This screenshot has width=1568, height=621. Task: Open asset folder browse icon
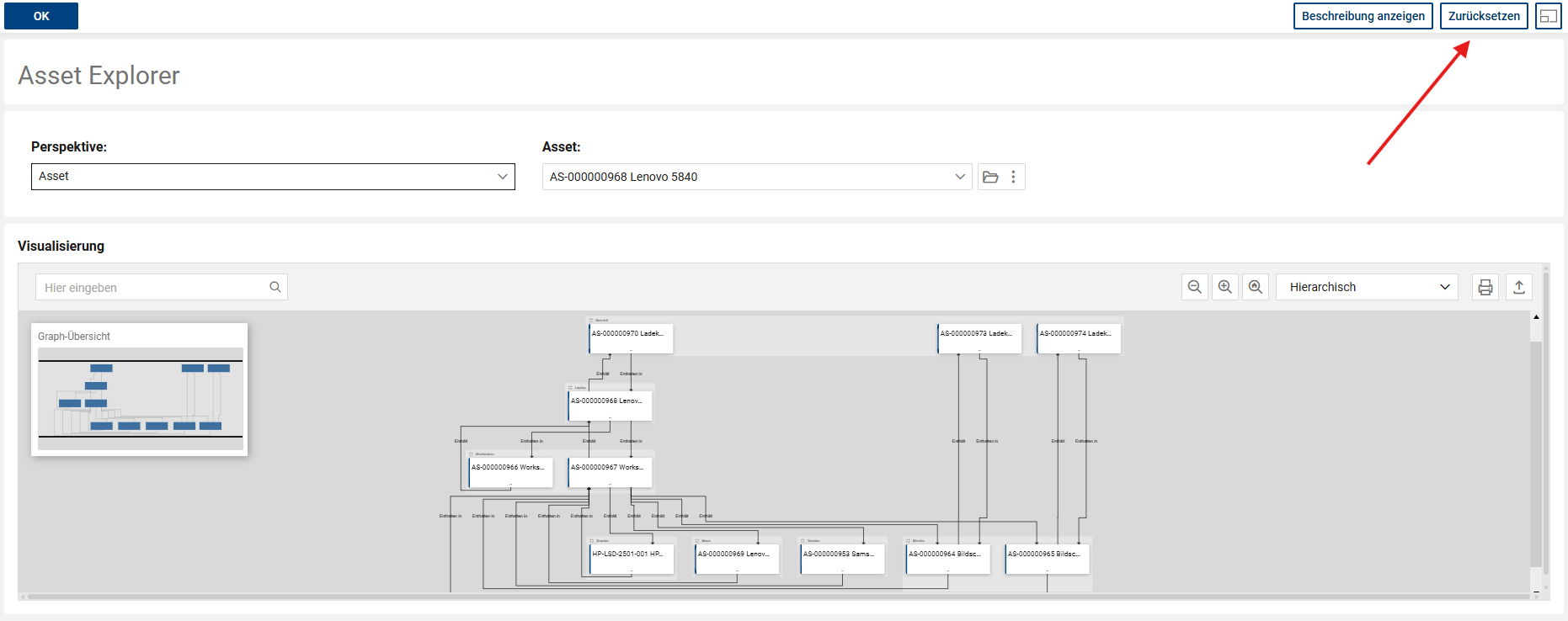[x=990, y=177]
